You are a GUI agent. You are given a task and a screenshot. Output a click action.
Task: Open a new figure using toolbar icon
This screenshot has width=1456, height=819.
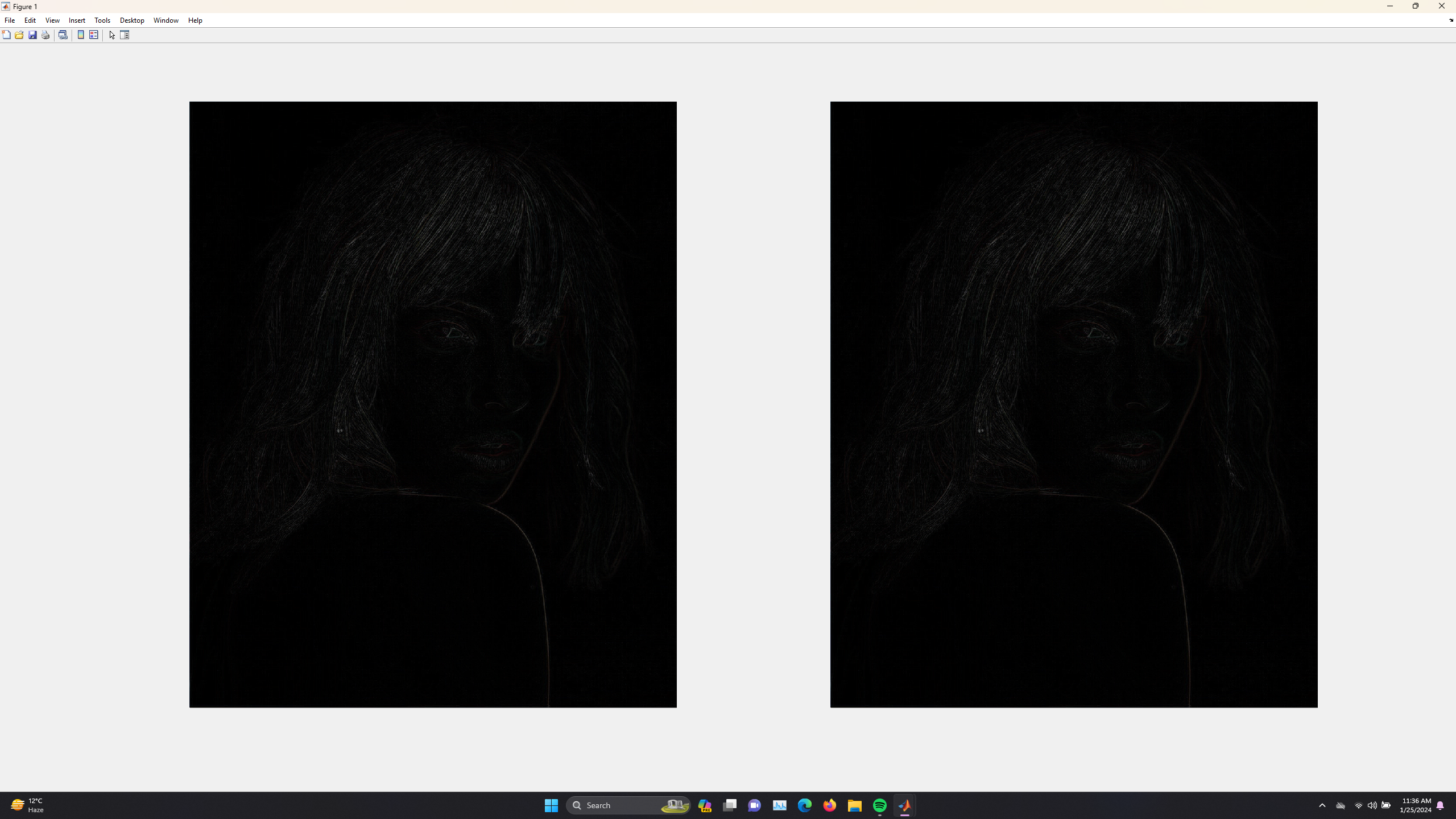pyautogui.click(x=6, y=35)
